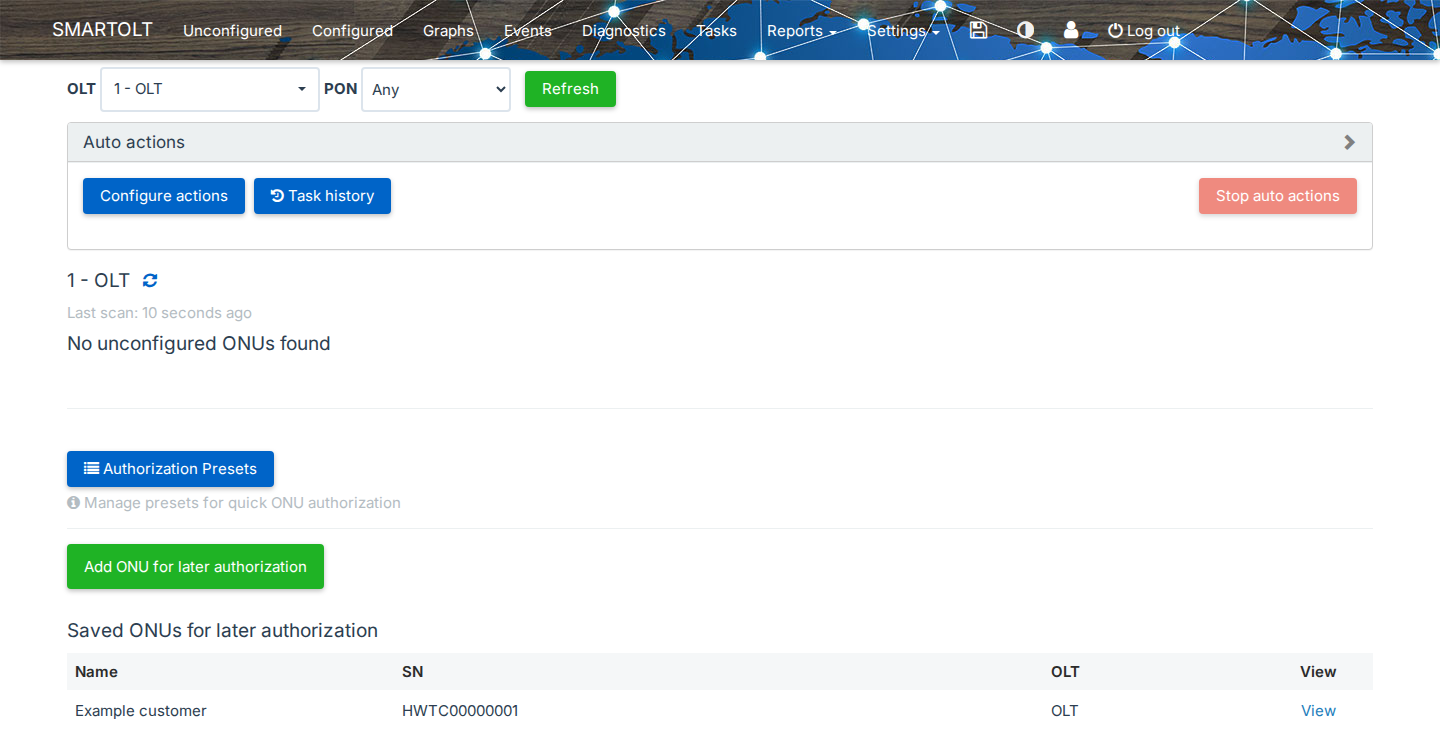Open the user profile icon
Image resolution: width=1440 pixels, height=743 pixels.
(x=1071, y=30)
